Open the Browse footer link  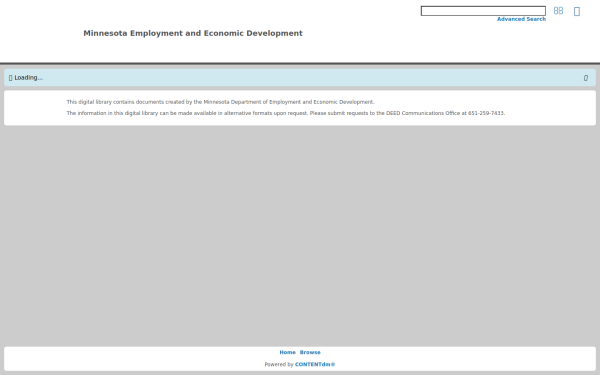pyautogui.click(x=310, y=352)
